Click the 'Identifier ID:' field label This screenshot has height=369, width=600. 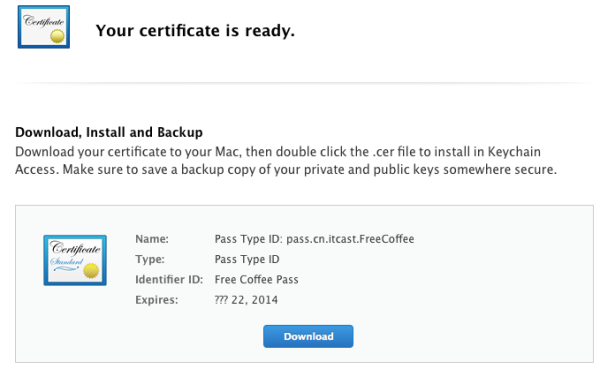coord(169,279)
